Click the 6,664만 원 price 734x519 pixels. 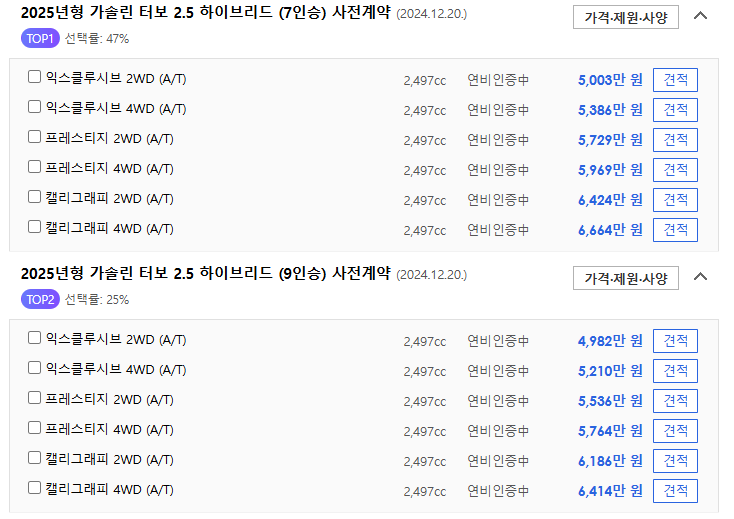pos(610,230)
